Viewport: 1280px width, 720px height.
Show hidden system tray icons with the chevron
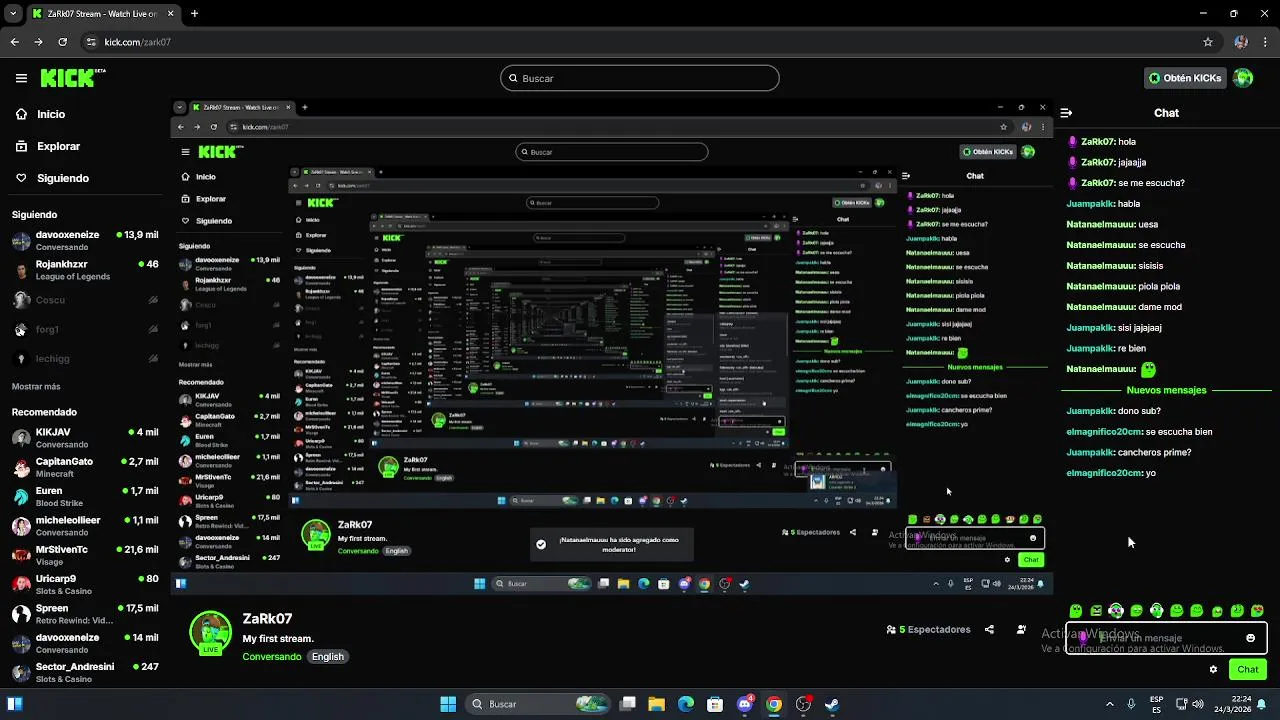pos(1109,704)
